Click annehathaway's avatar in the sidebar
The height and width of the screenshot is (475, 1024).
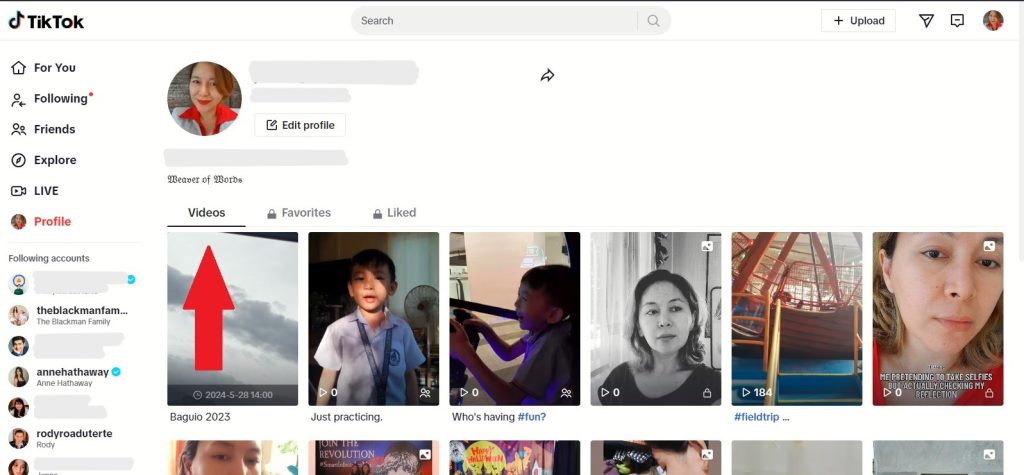click(x=18, y=376)
